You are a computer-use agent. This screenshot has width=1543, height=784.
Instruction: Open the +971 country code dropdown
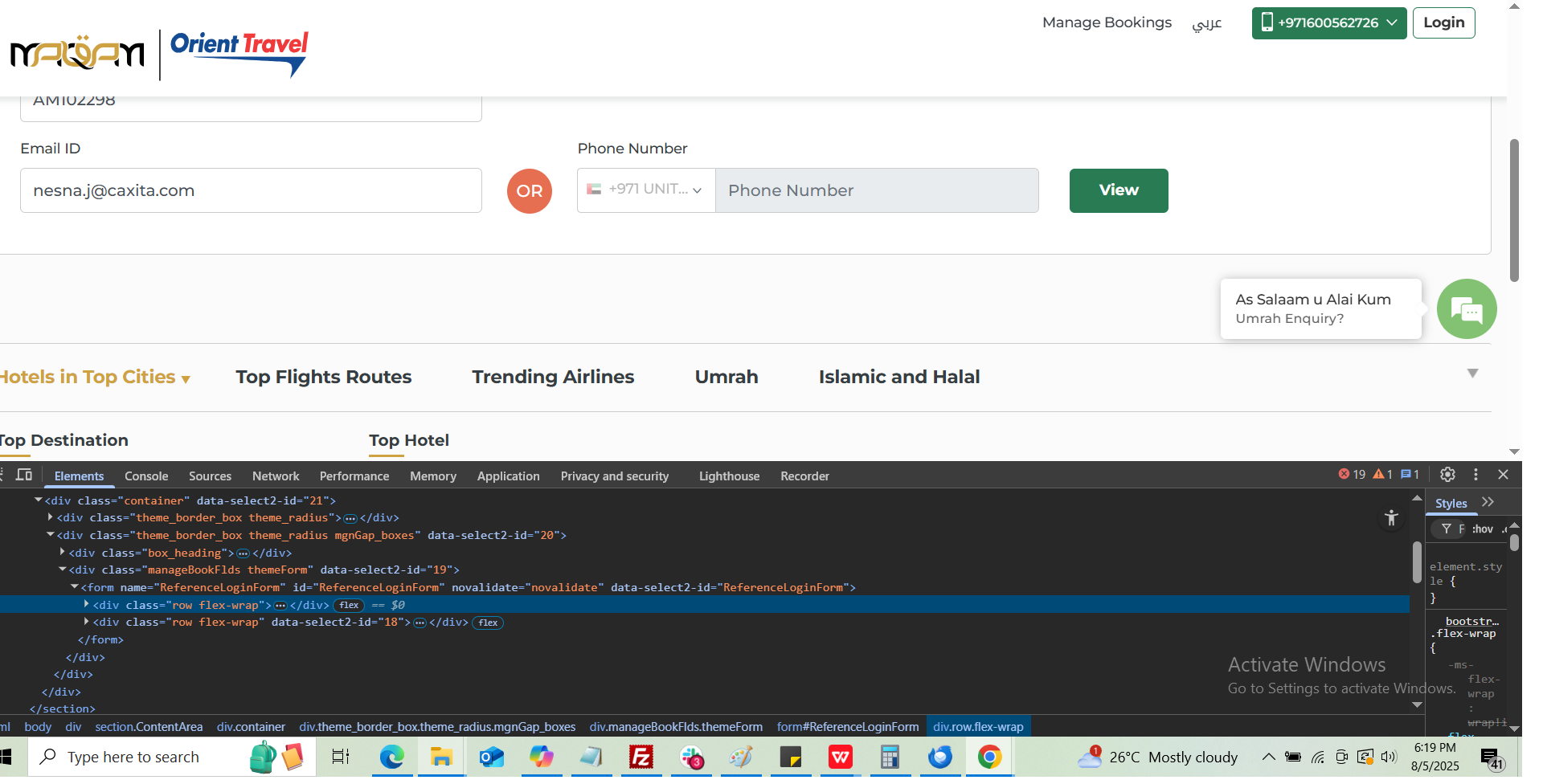[x=646, y=190]
